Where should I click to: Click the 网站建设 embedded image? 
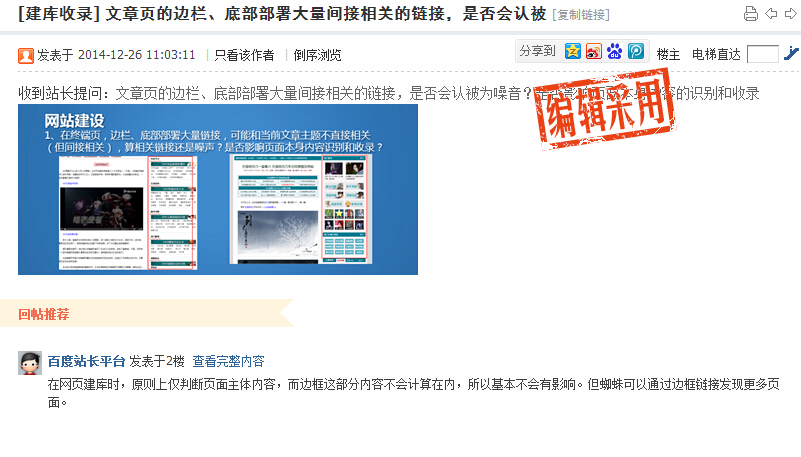(218, 189)
